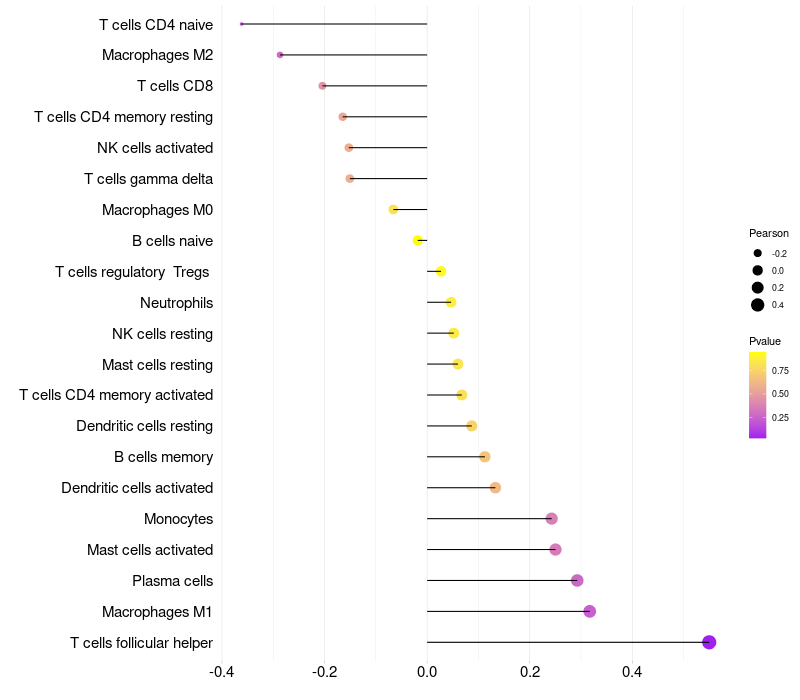
Task: Select the B cells naive yellow dot
Action: [417, 240]
